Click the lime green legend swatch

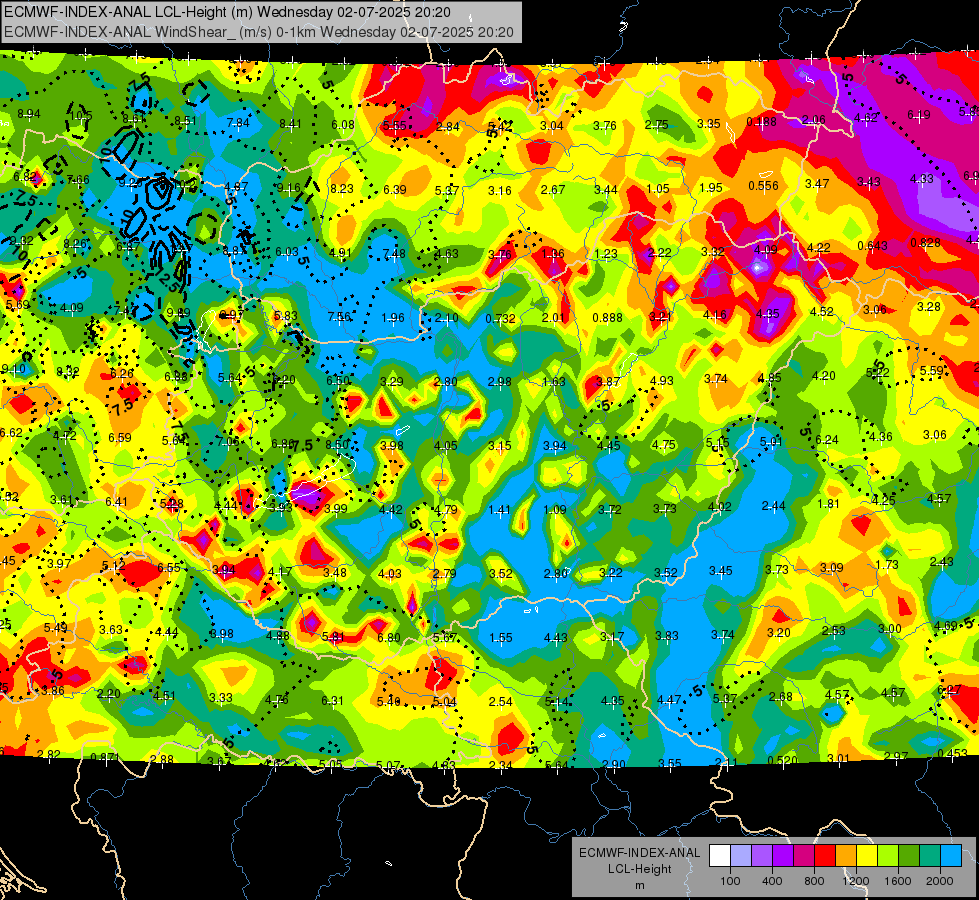[887, 856]
